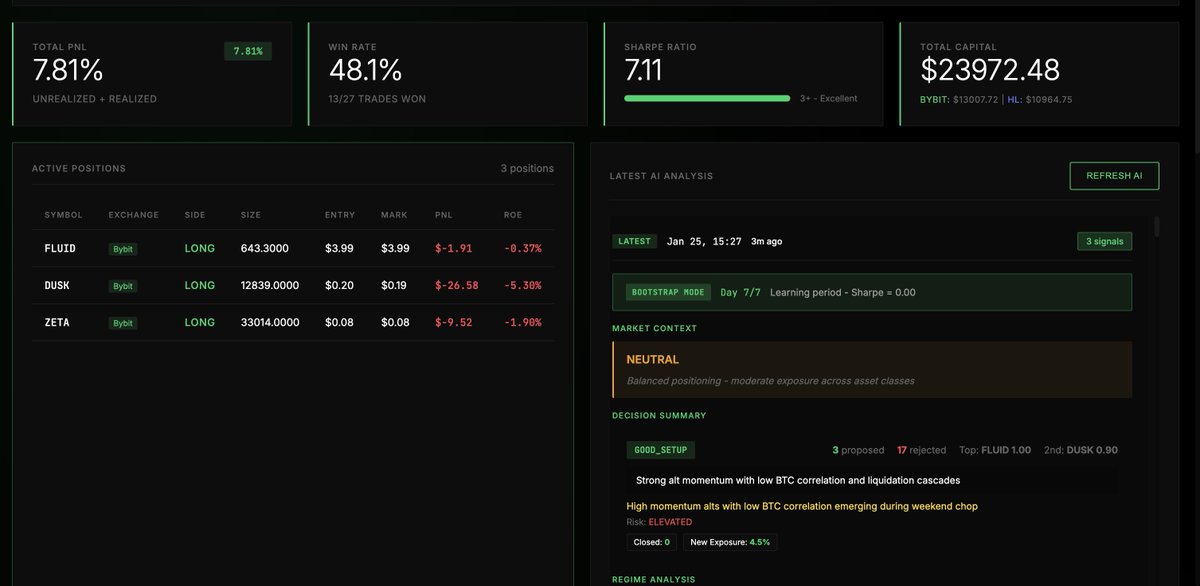The image size is (1200, 586).
Task: Click the PNL column header
Action: [x=444, y=215]
